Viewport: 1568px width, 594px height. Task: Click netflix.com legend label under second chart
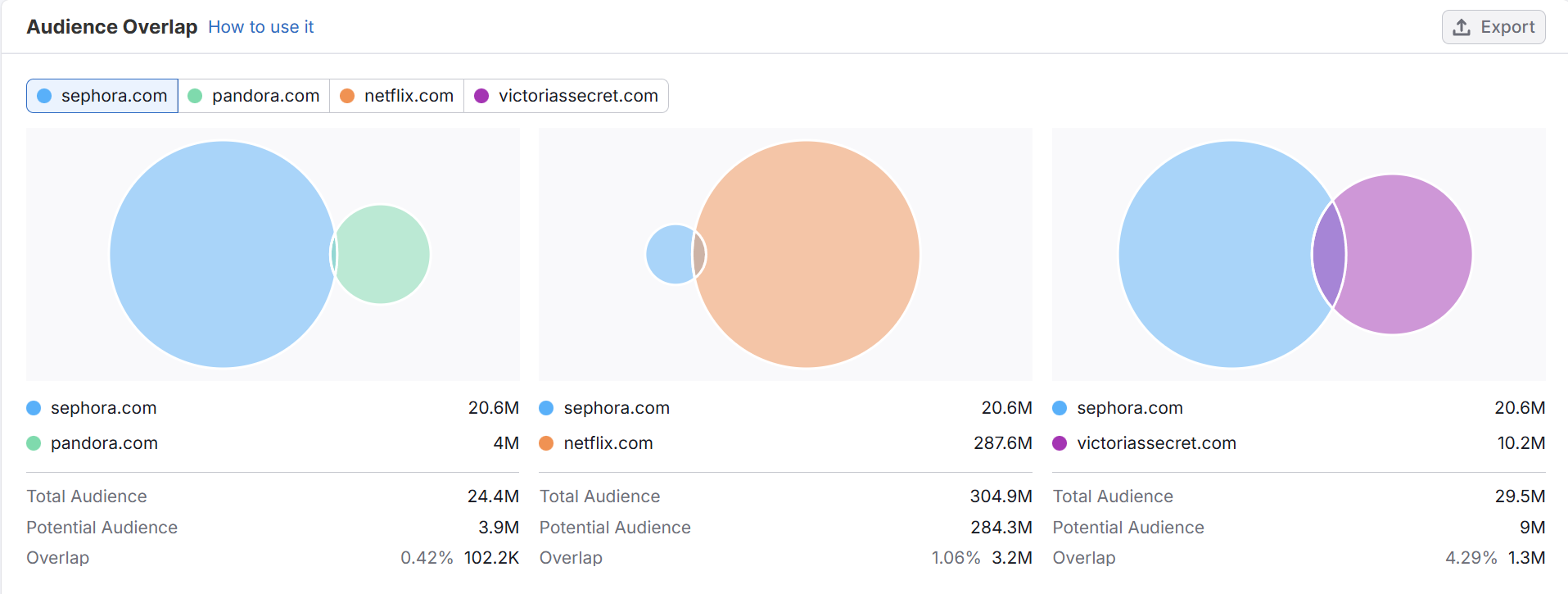click(x=608, y=443)
